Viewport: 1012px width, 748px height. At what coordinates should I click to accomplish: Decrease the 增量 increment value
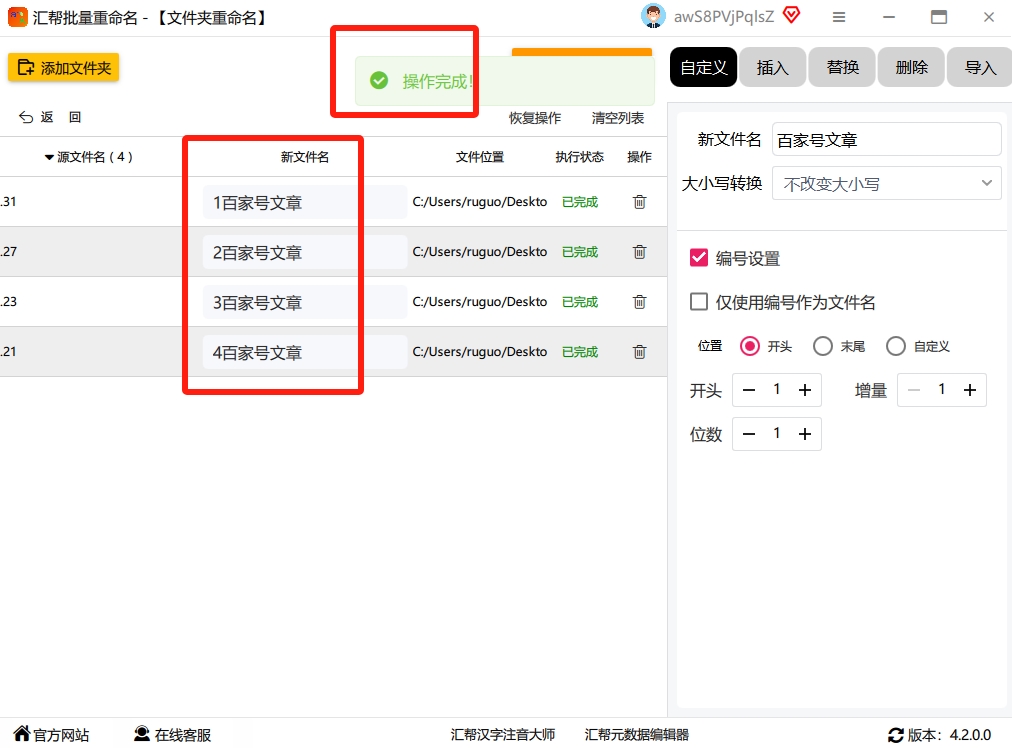click(913, 390)
